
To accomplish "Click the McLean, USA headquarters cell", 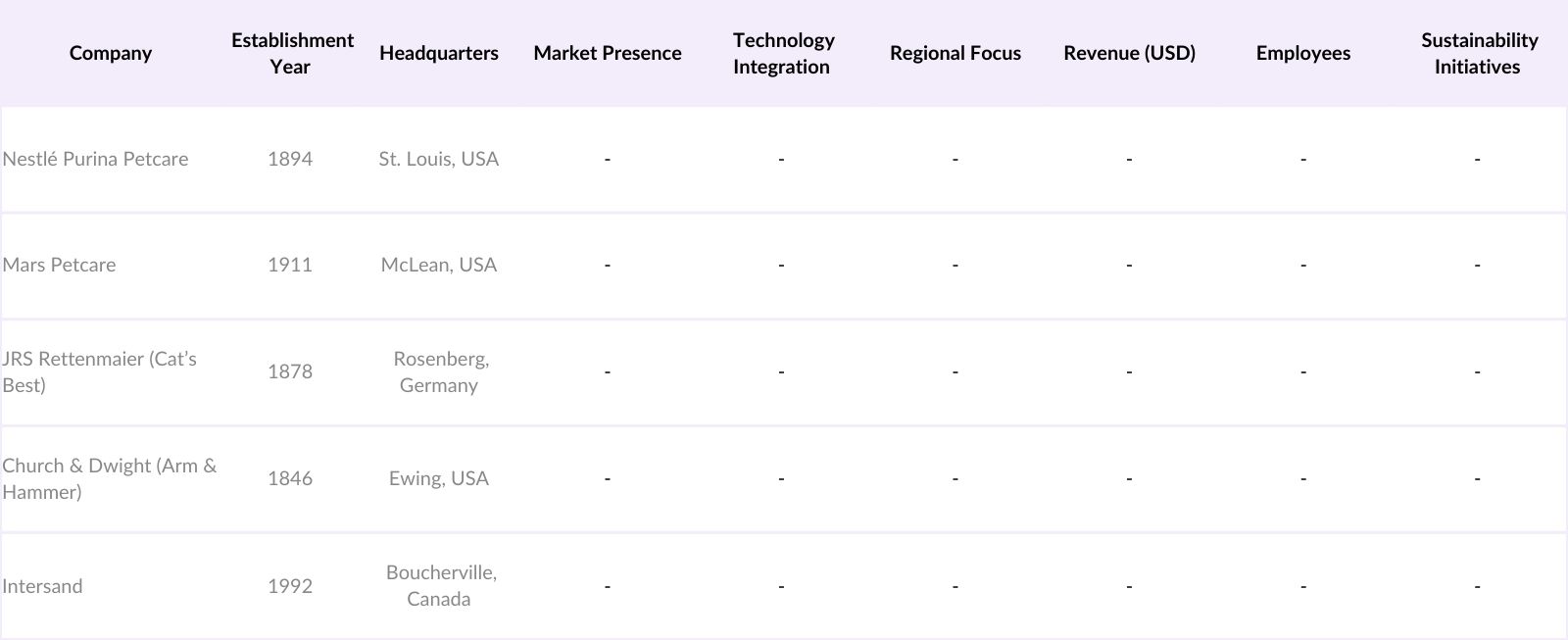I will coord(438,265).
